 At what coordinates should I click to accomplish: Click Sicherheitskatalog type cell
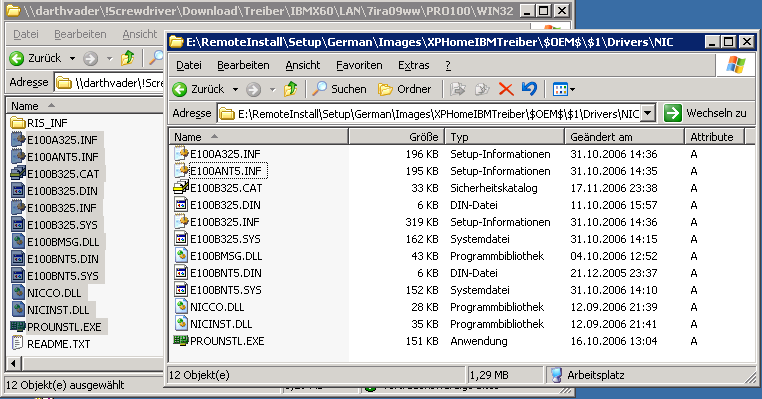click(x=494, y=188)
